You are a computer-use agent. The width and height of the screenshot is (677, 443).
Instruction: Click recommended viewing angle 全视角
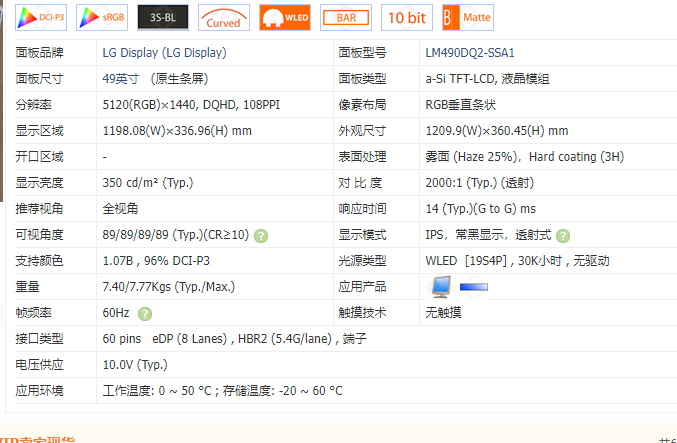click(120, 209)
